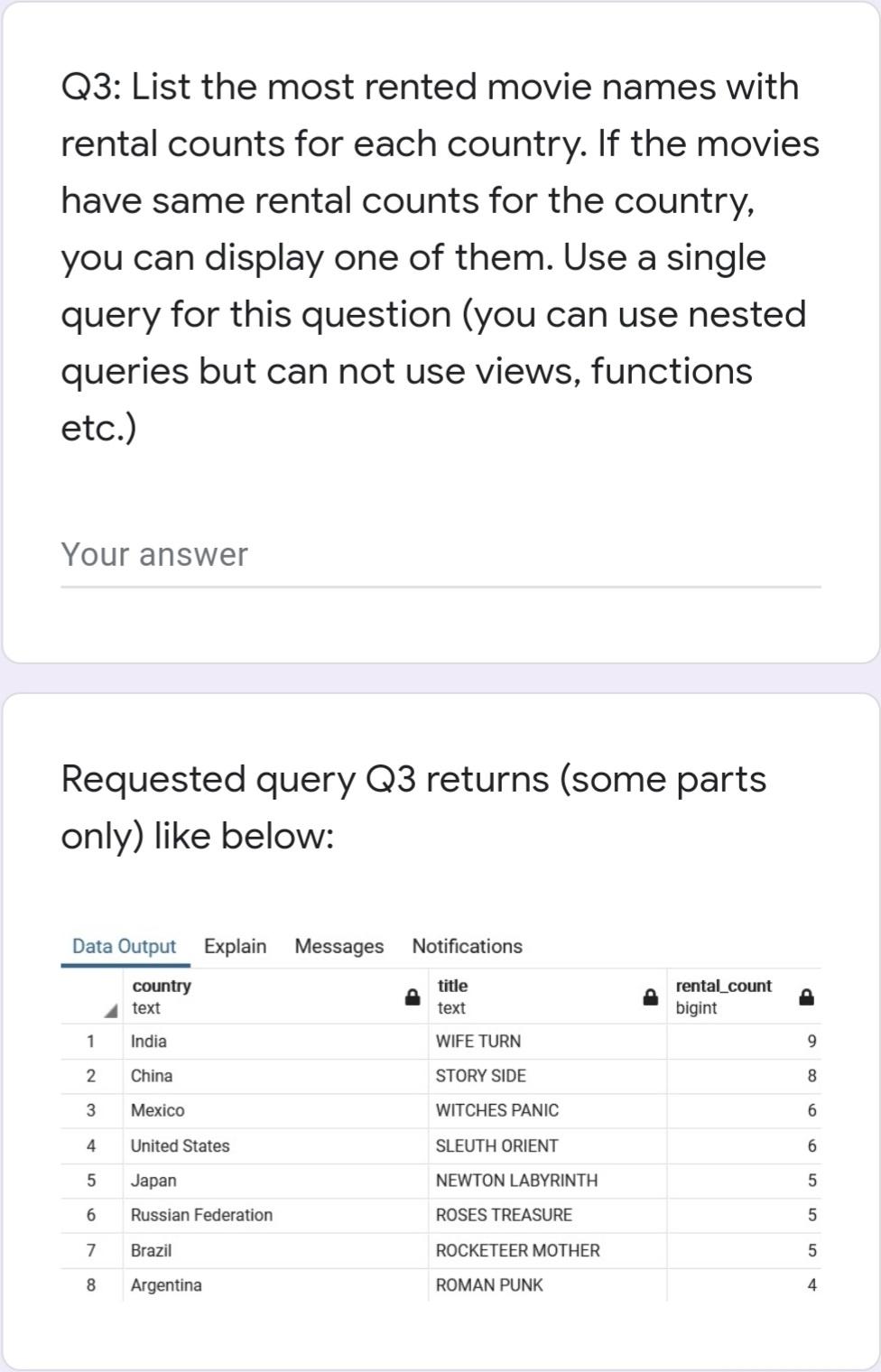Select the Data Output tab
This screenshot has width=881, height=1372.
123,947
